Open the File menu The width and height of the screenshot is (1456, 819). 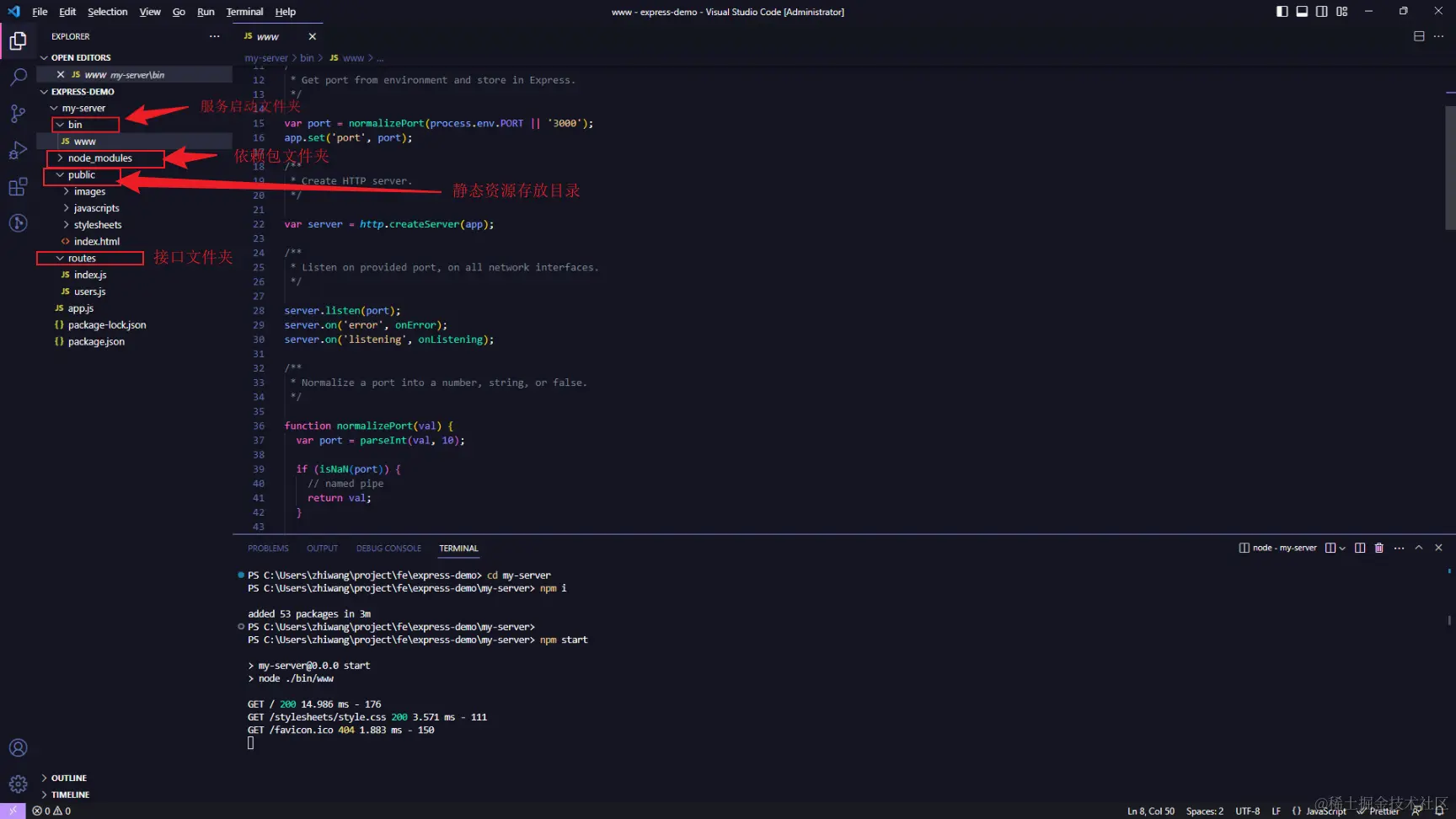40,12
